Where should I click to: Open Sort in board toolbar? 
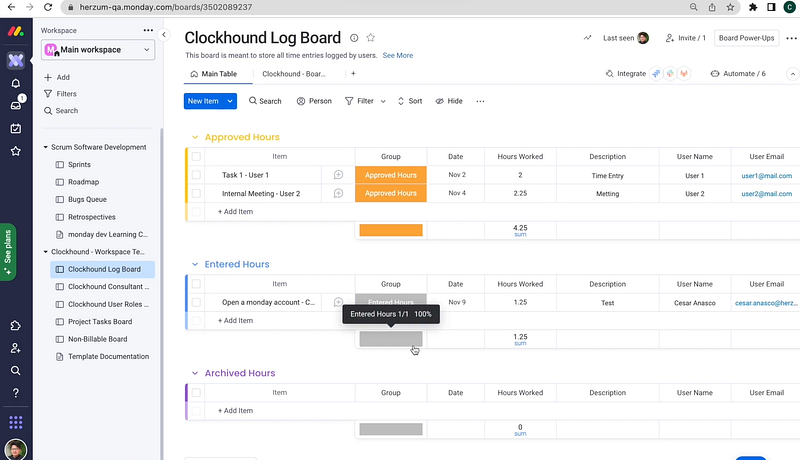[410, 101]
